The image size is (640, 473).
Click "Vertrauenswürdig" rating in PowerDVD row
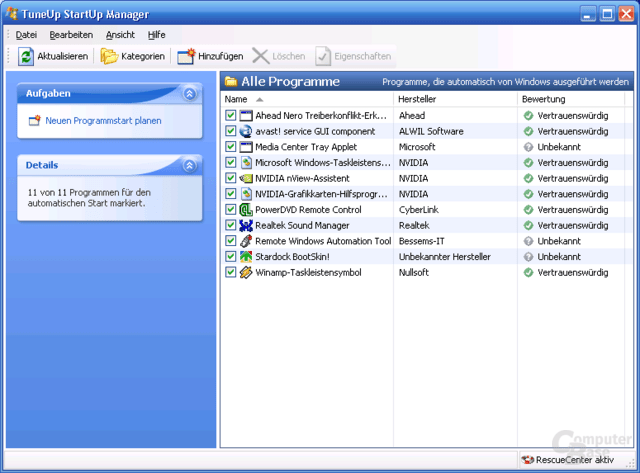pyautogui.click(x=573, y=210)
